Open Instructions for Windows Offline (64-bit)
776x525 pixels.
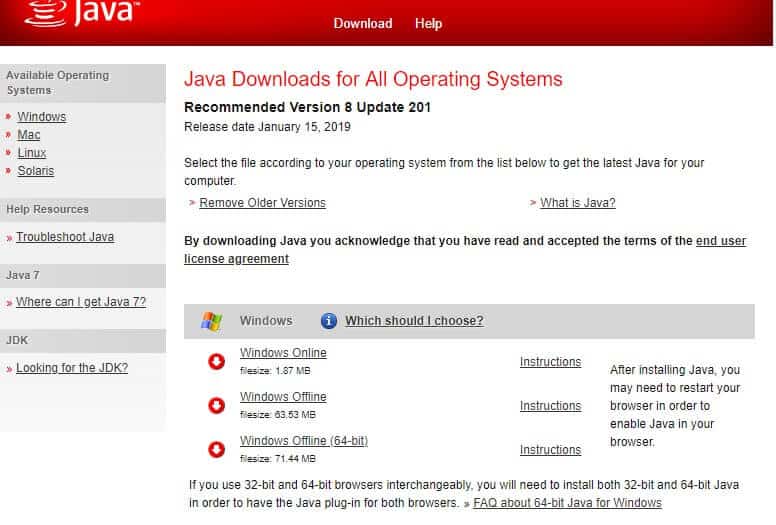tap(550, 450)
